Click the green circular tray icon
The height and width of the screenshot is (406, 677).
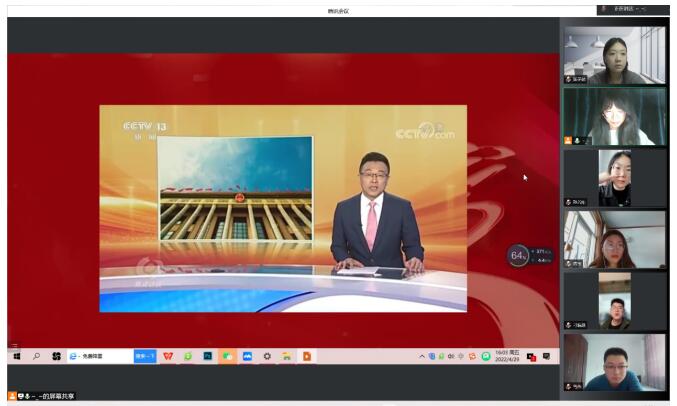pos(486,356)
